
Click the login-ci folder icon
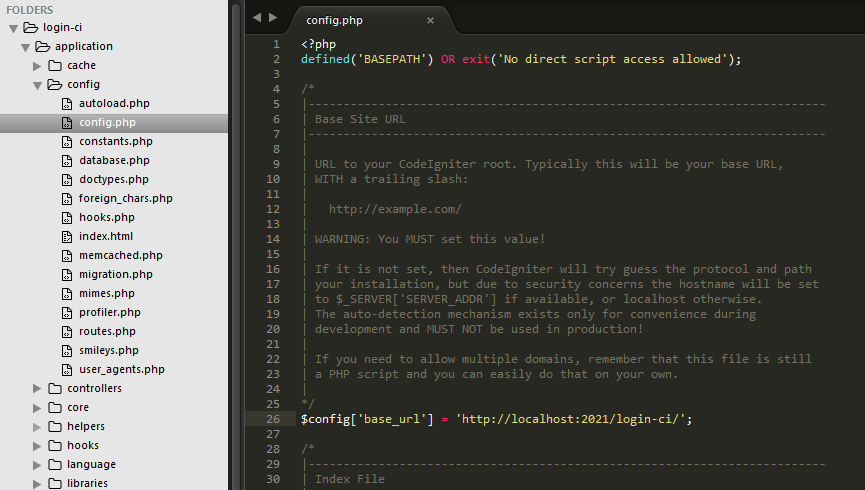tap(31, 27)
